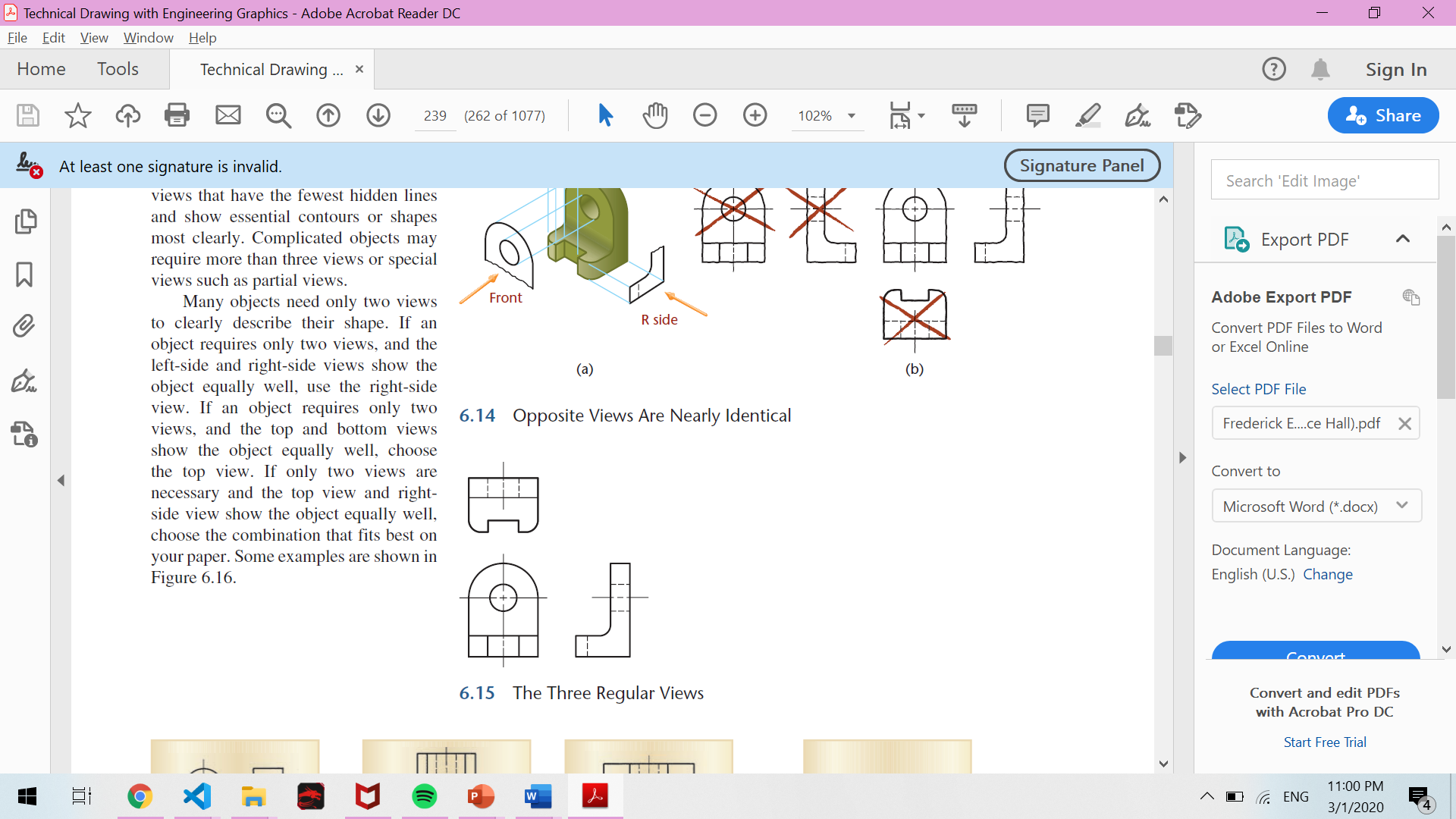The image size is (1456, 819).
Task: Switch to the Tools tab
Action: pyautogui.click(x=118, y=69)
